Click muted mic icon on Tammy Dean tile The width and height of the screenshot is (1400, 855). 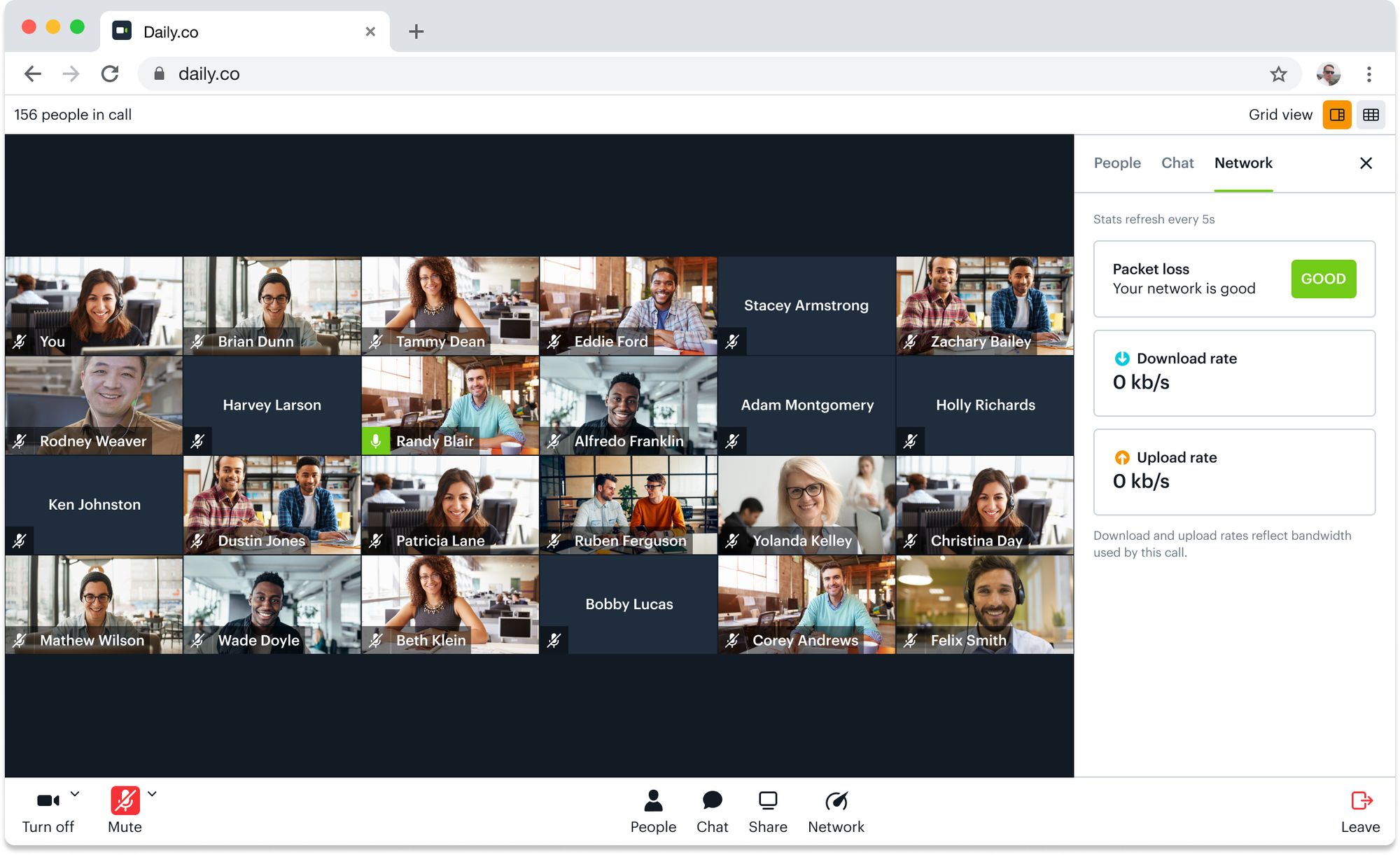(x=376, y=342)
